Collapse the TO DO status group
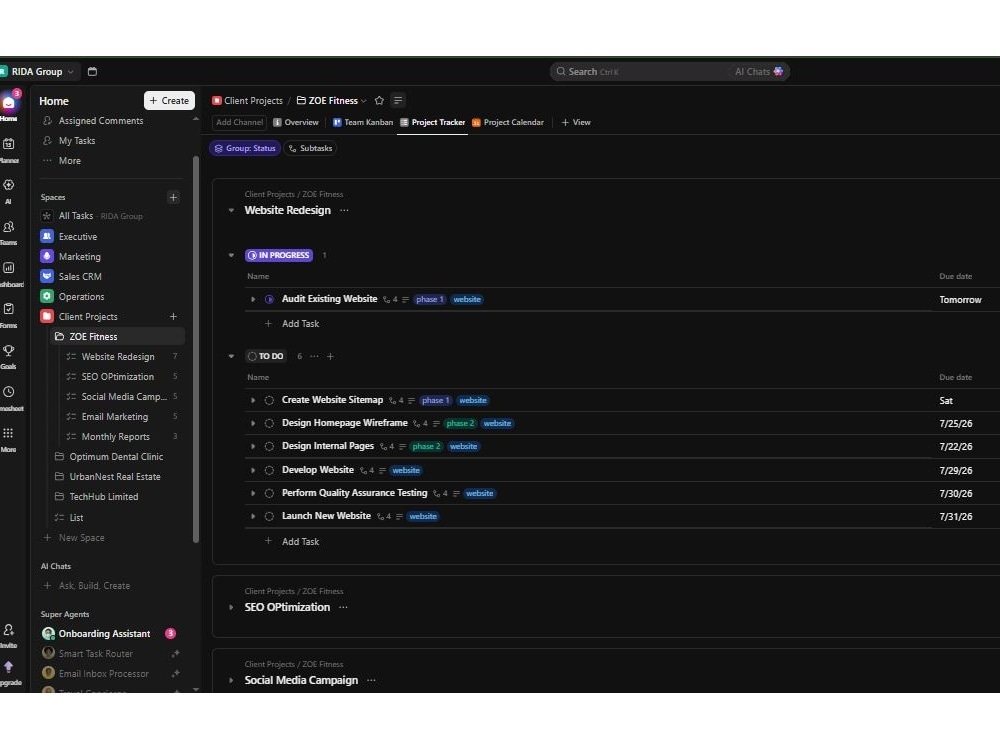This screenshot has width=1000, height=750. [x=231, y=357]
